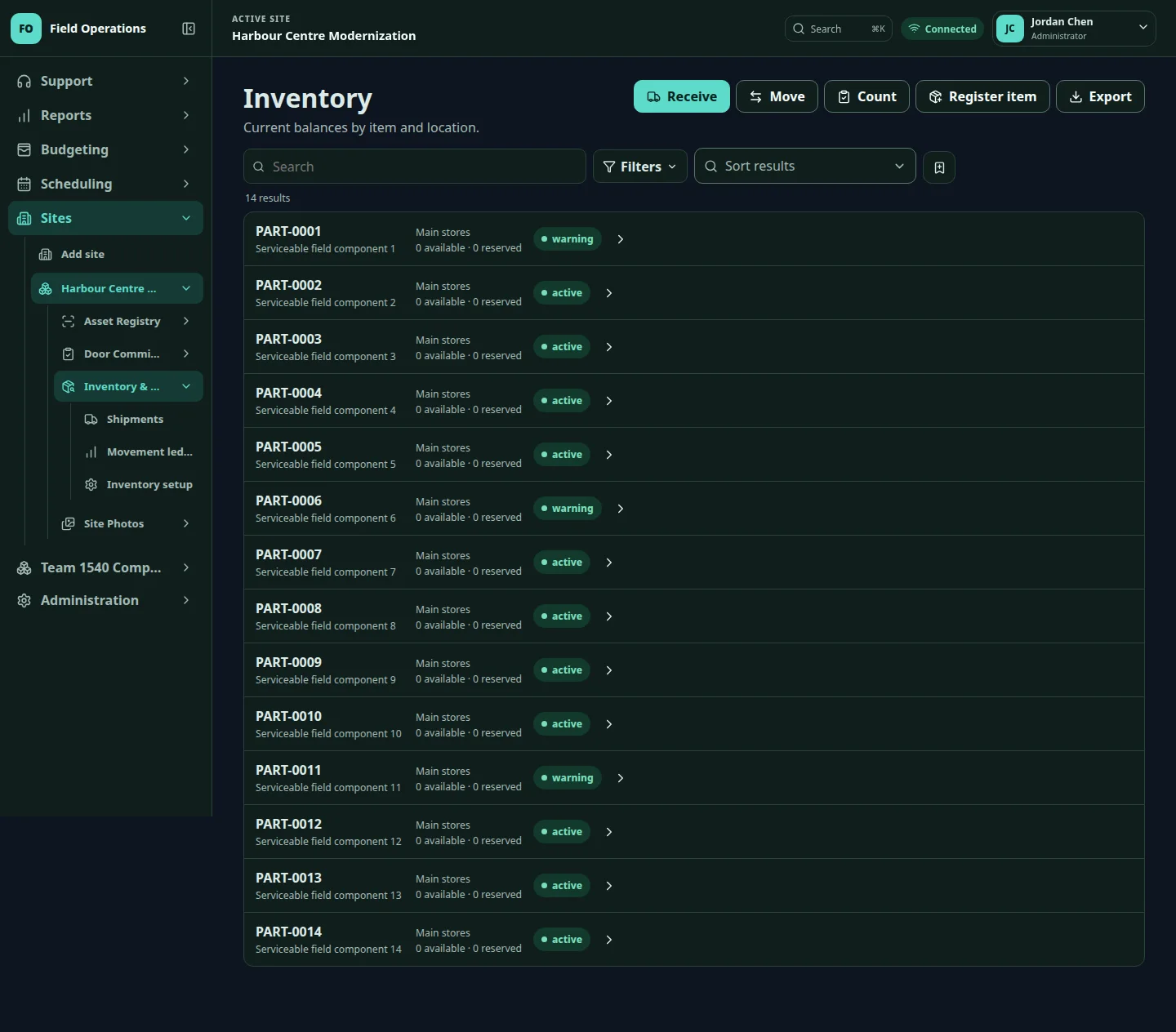This screenshot has height=1032, width=1176.
Task: Expand the Site Photos chevron
Action: click(x=186, y=523)
